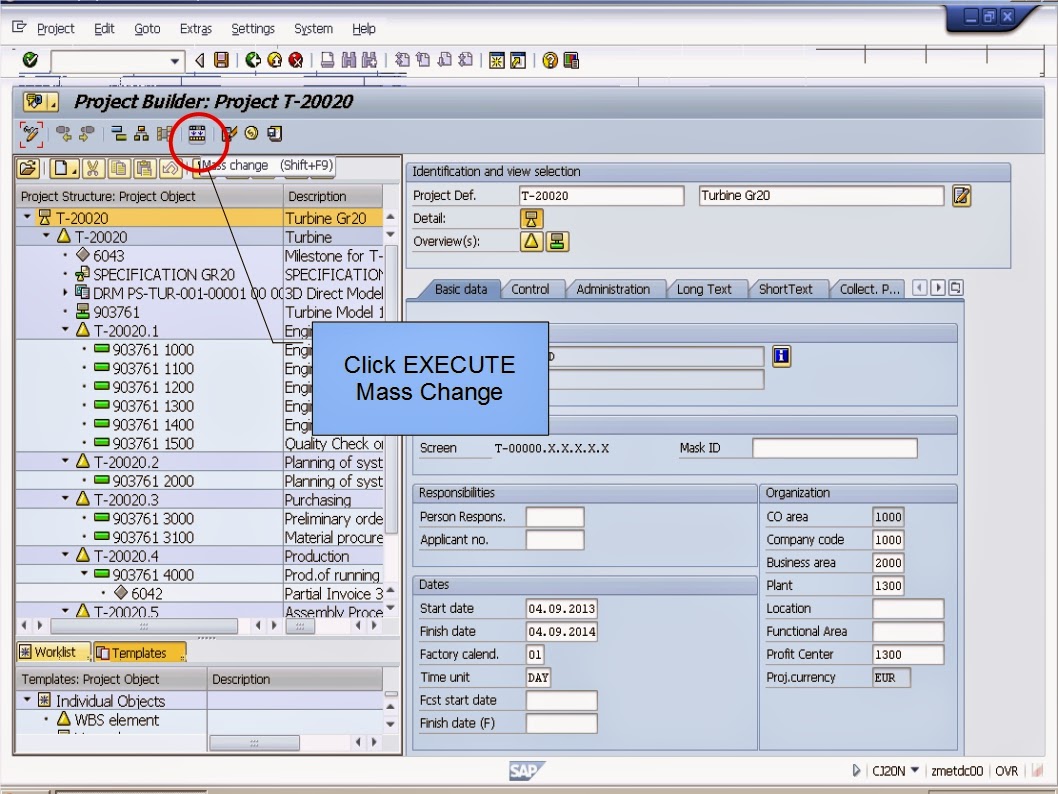
Task: Cut the selected project object with scissors icon
Action: coord(92,167)
